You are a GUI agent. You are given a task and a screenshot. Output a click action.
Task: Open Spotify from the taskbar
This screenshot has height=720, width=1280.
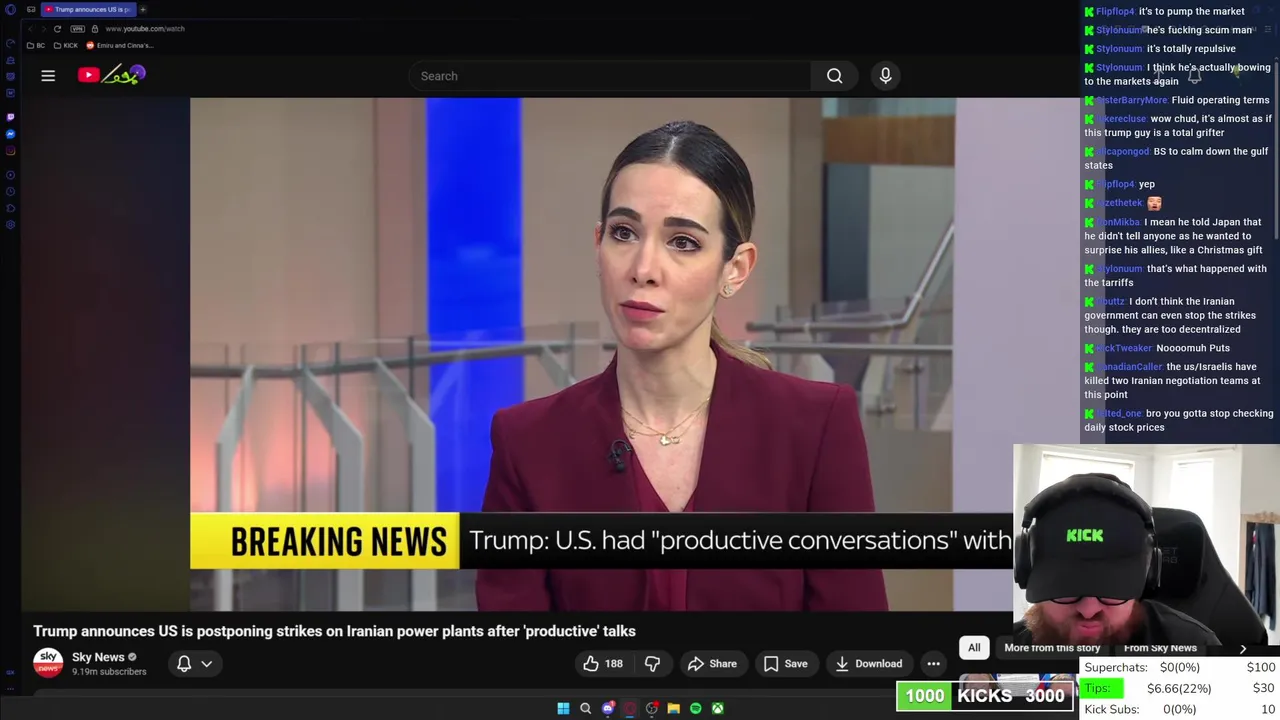click(695, 708)
